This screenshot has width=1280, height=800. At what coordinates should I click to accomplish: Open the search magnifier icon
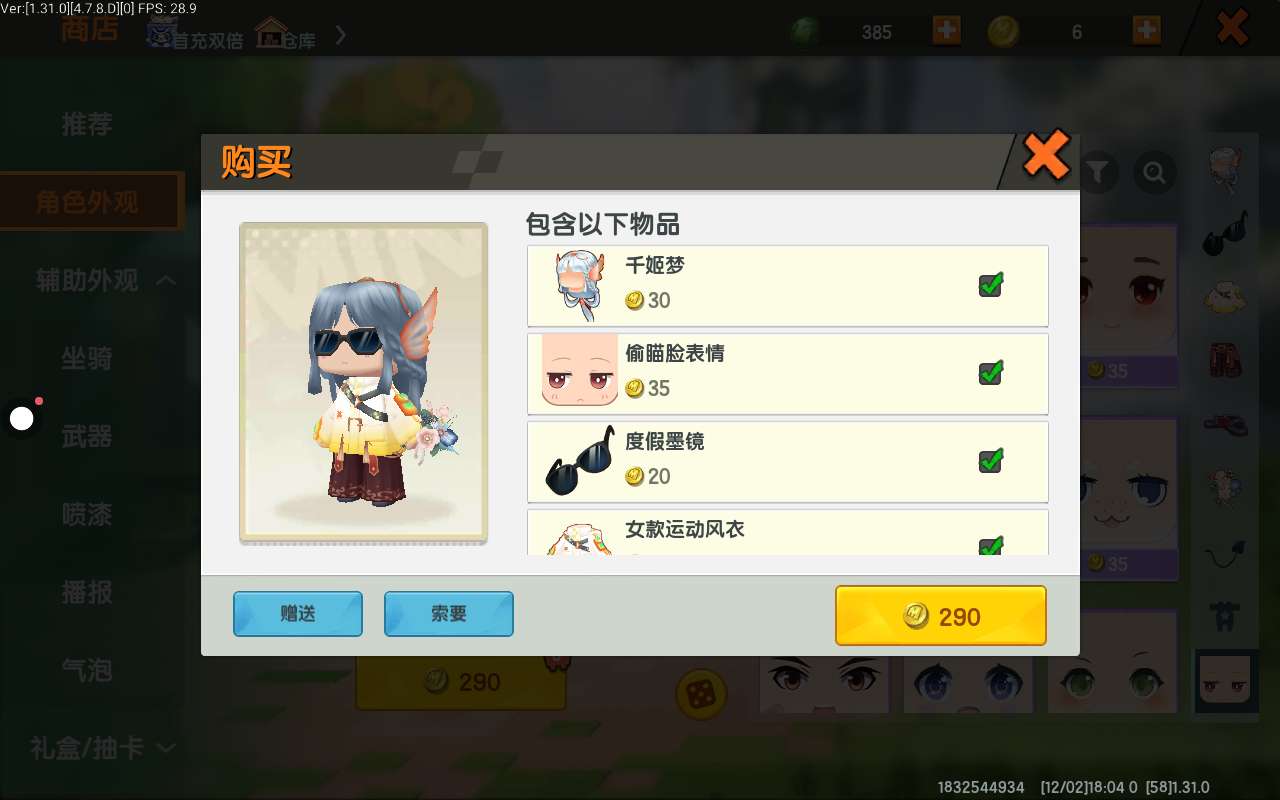pos(1154,174)
